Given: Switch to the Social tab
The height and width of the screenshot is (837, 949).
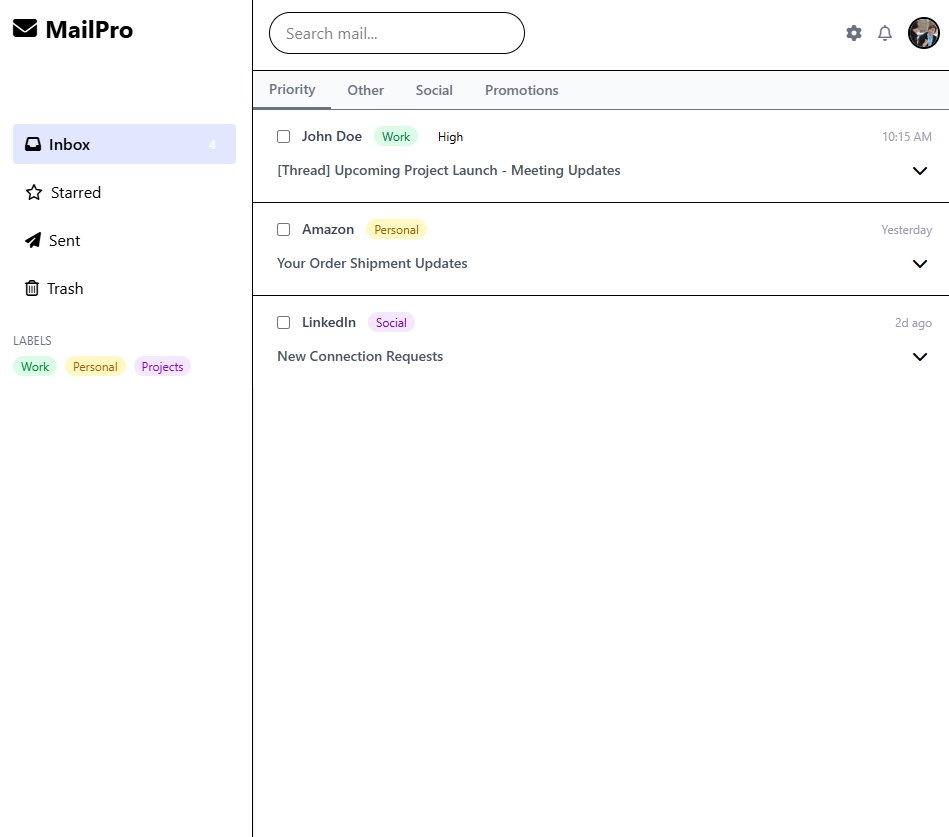Looking at the screenshot, I should coord(434,90).
